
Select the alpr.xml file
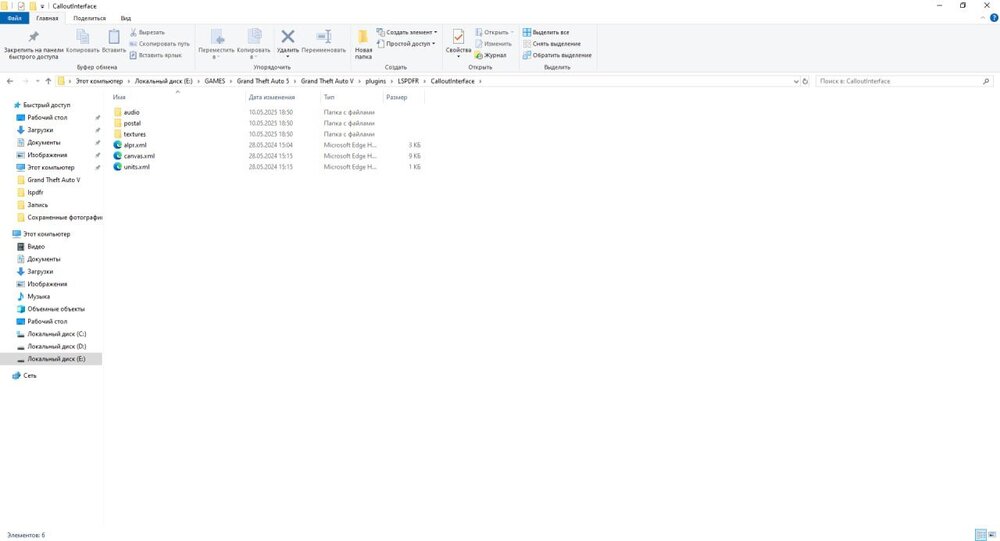(x=135, y=145)
